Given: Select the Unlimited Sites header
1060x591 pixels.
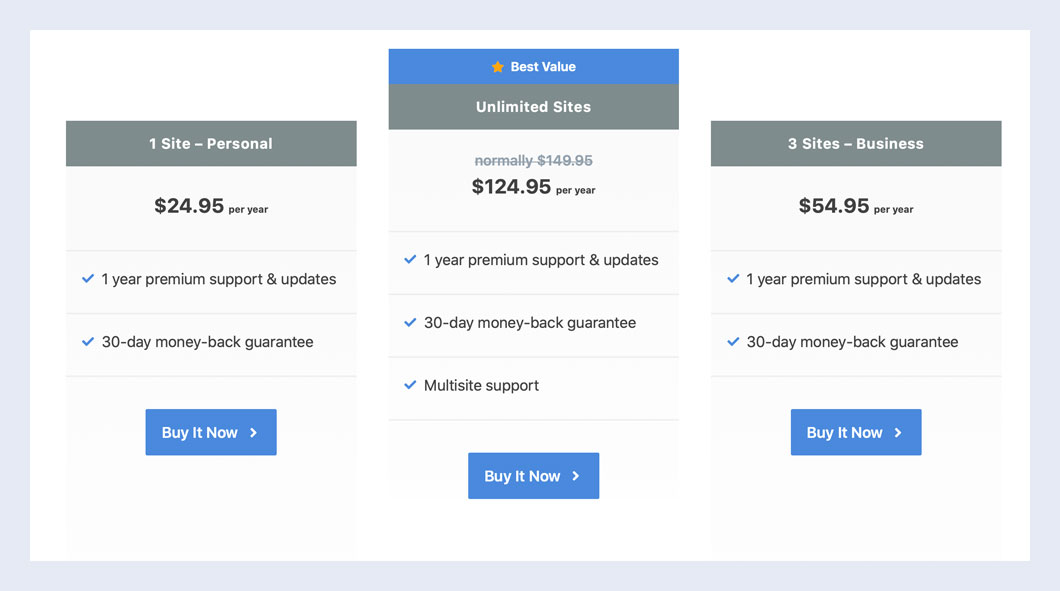Looking at the screenshot, I should pyautogui.click(x=533, y=107).
